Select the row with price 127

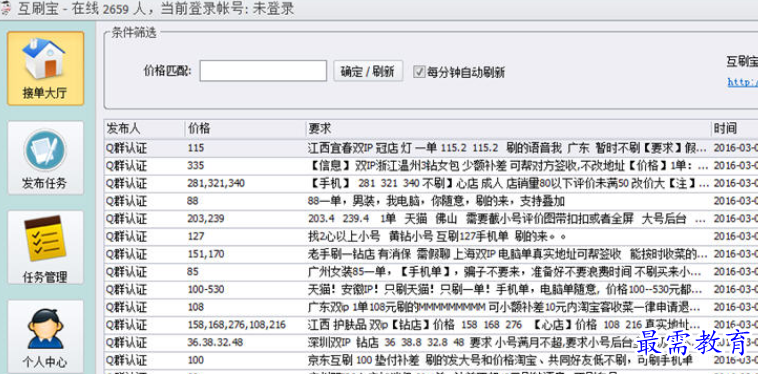431,237
